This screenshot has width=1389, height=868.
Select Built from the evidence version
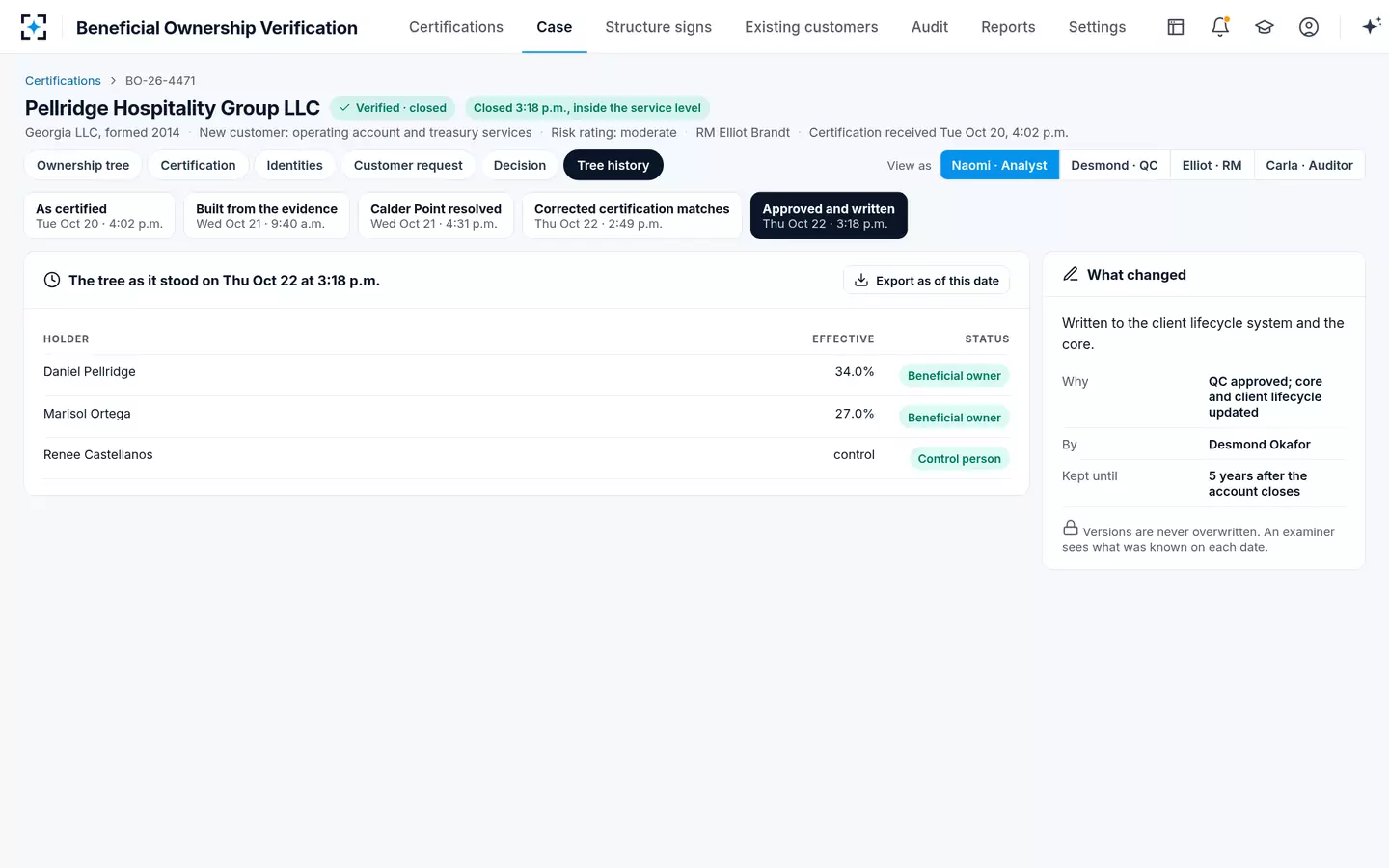point(267,216)
